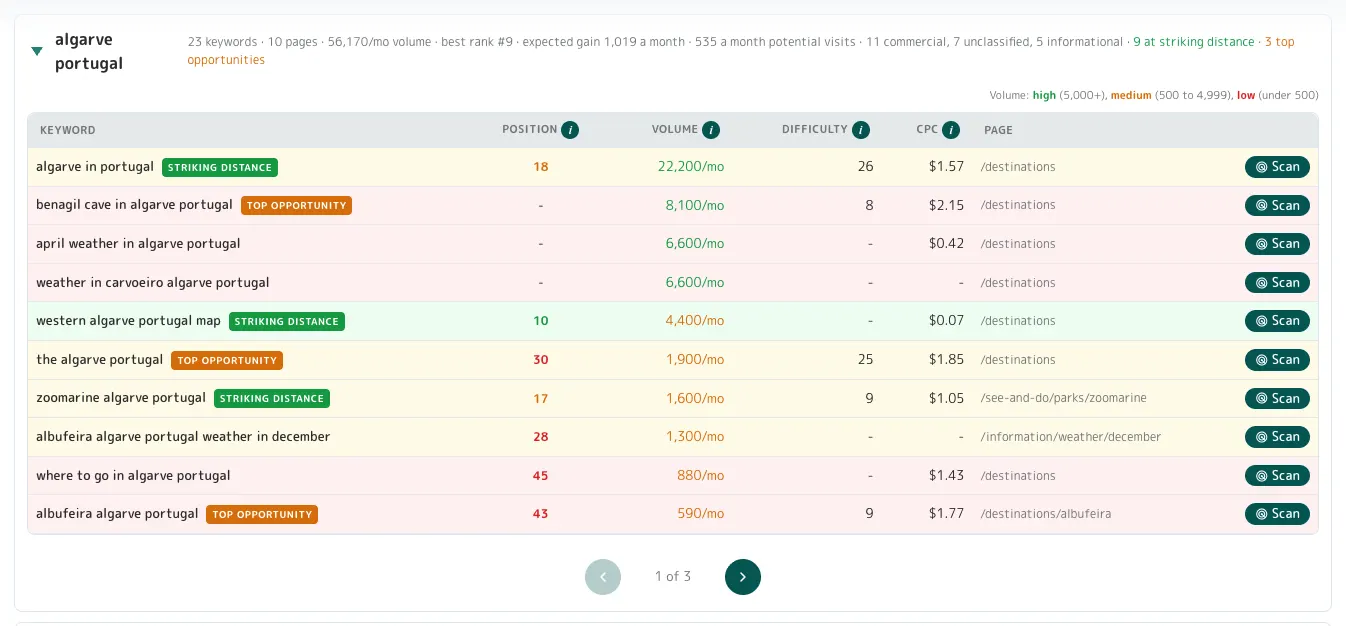1346x626 pixels.
Task: Scan the algarve in portugal keyword
Action: pyautogui.click(x=1277, y=167)
